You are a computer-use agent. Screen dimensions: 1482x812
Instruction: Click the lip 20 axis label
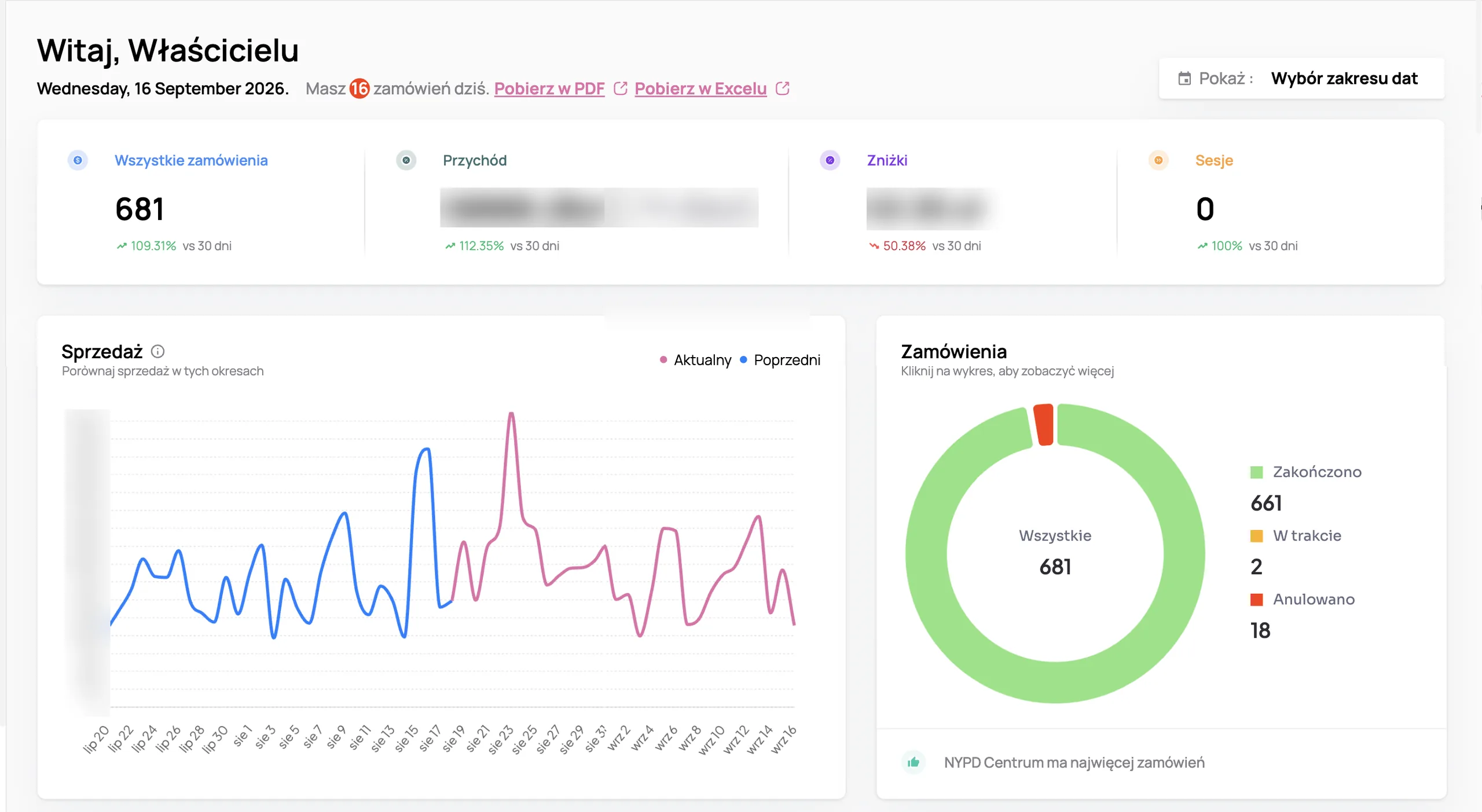(x=97, y=739)
